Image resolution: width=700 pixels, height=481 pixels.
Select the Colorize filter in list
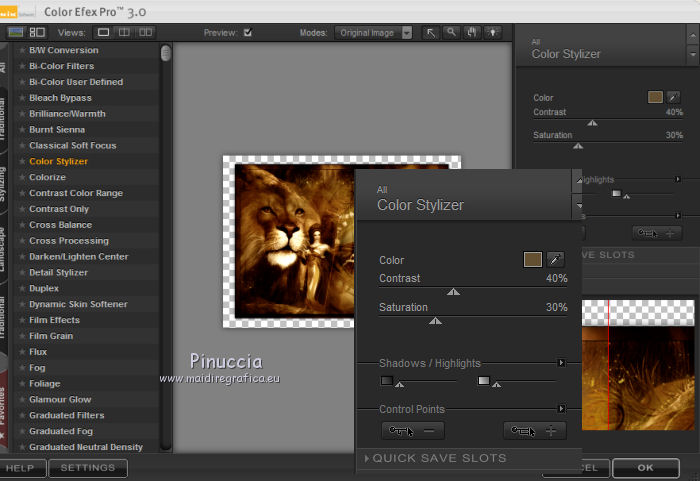[47, 177]
